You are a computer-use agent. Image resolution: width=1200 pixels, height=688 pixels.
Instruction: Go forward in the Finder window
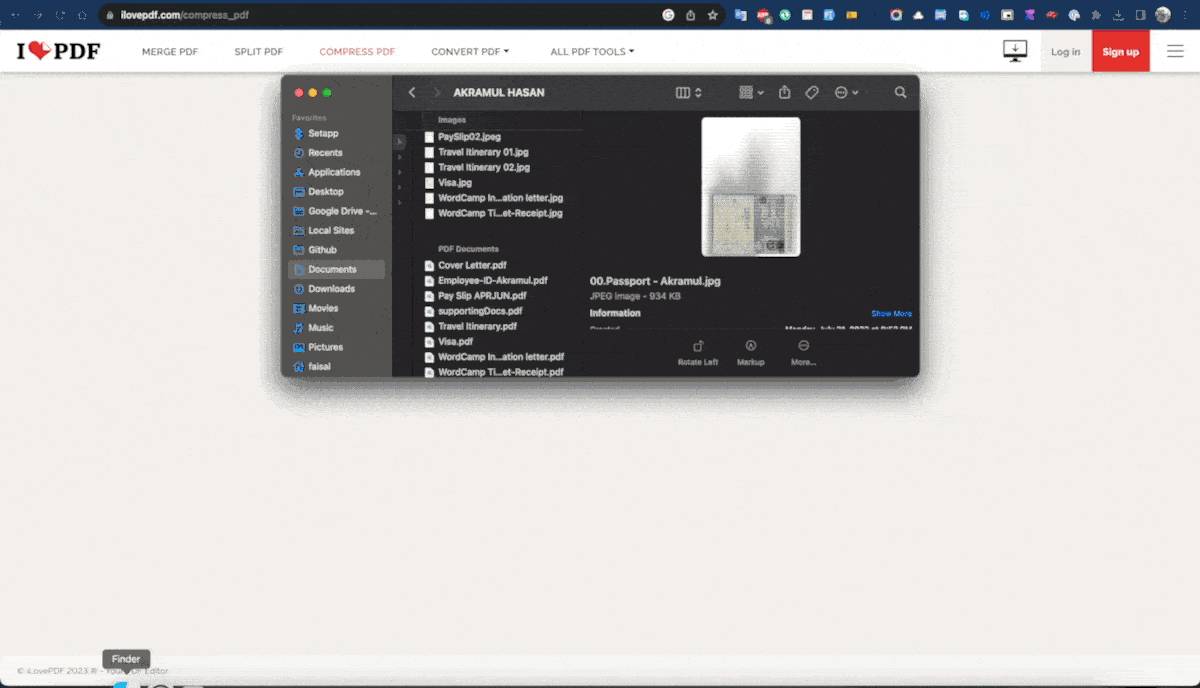(437, 93)
